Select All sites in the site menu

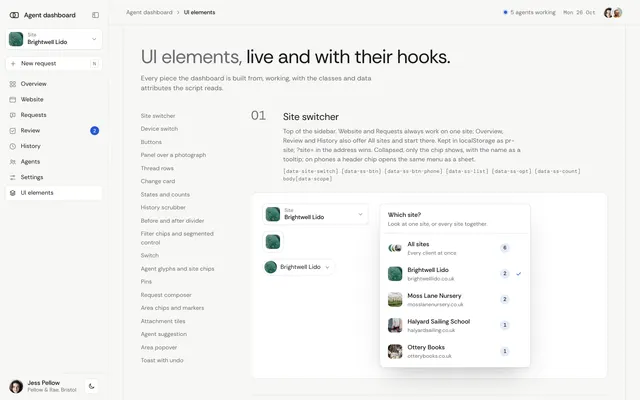[x=455, y=248]
